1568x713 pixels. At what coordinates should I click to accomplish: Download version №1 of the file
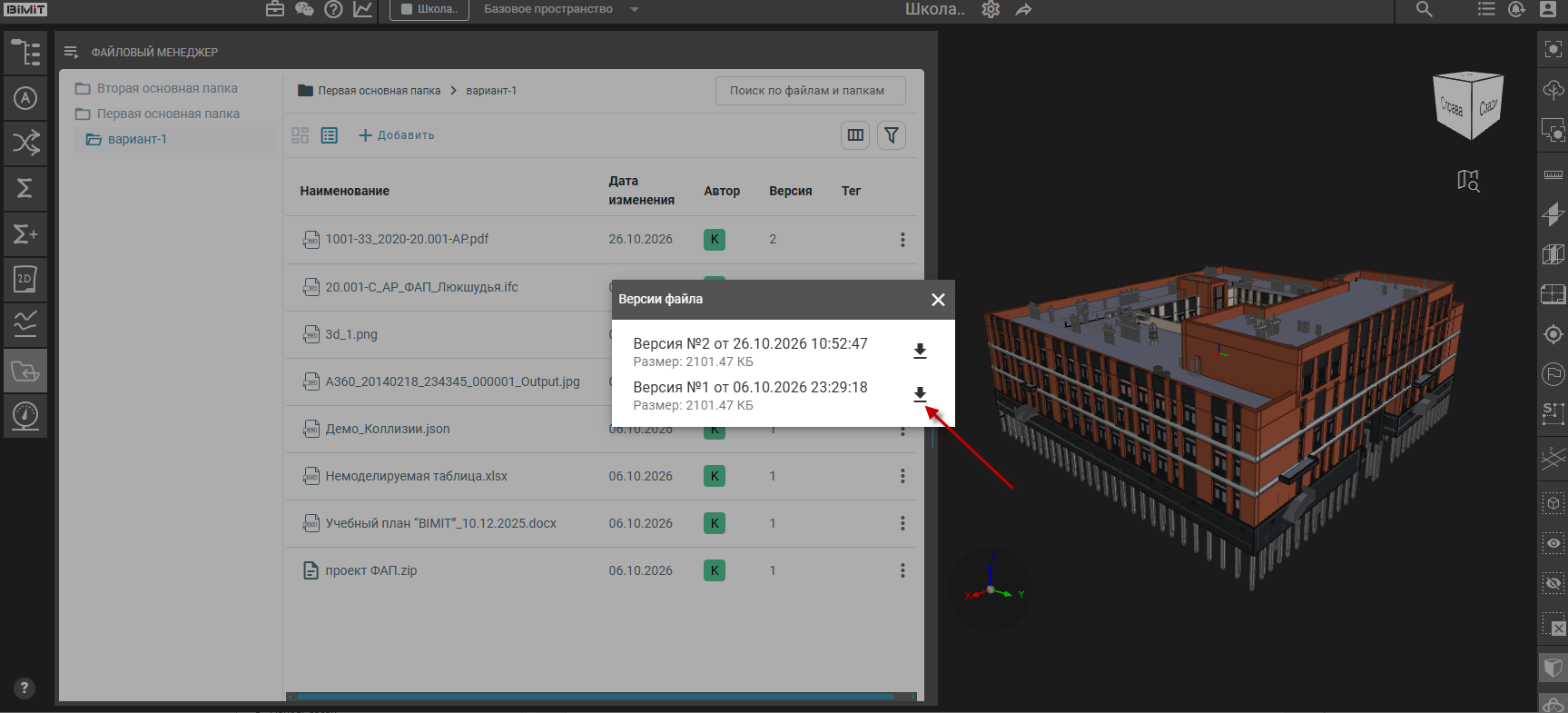point(920,394)
